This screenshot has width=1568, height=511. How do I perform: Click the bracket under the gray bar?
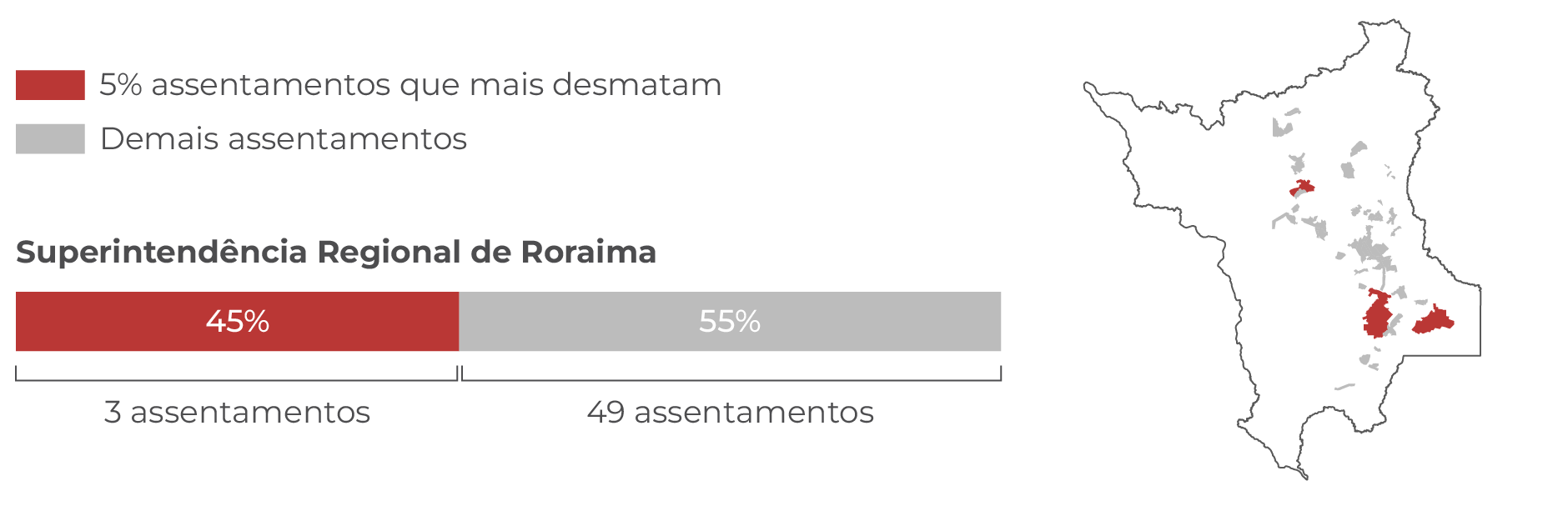(x=731, y=373)
